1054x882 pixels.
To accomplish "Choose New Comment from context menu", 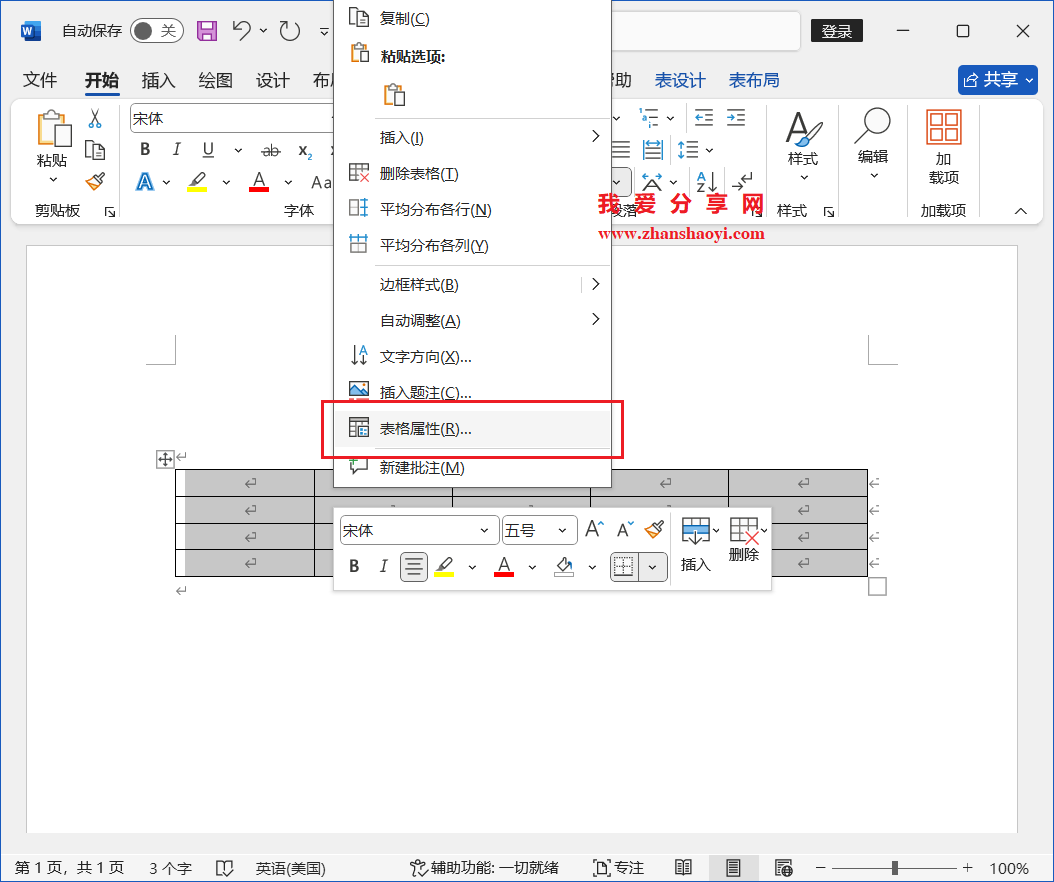I will coord(473,467).
